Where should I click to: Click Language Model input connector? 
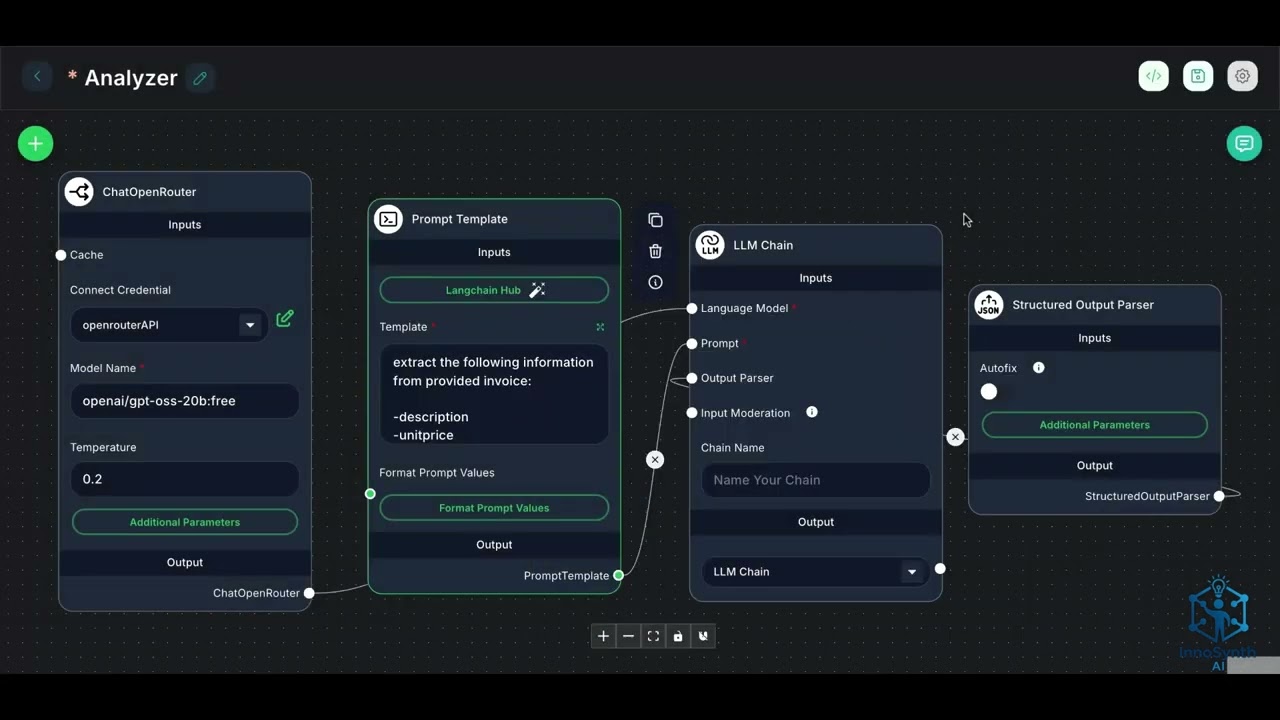pyautogui.click(x=692, y=308)
